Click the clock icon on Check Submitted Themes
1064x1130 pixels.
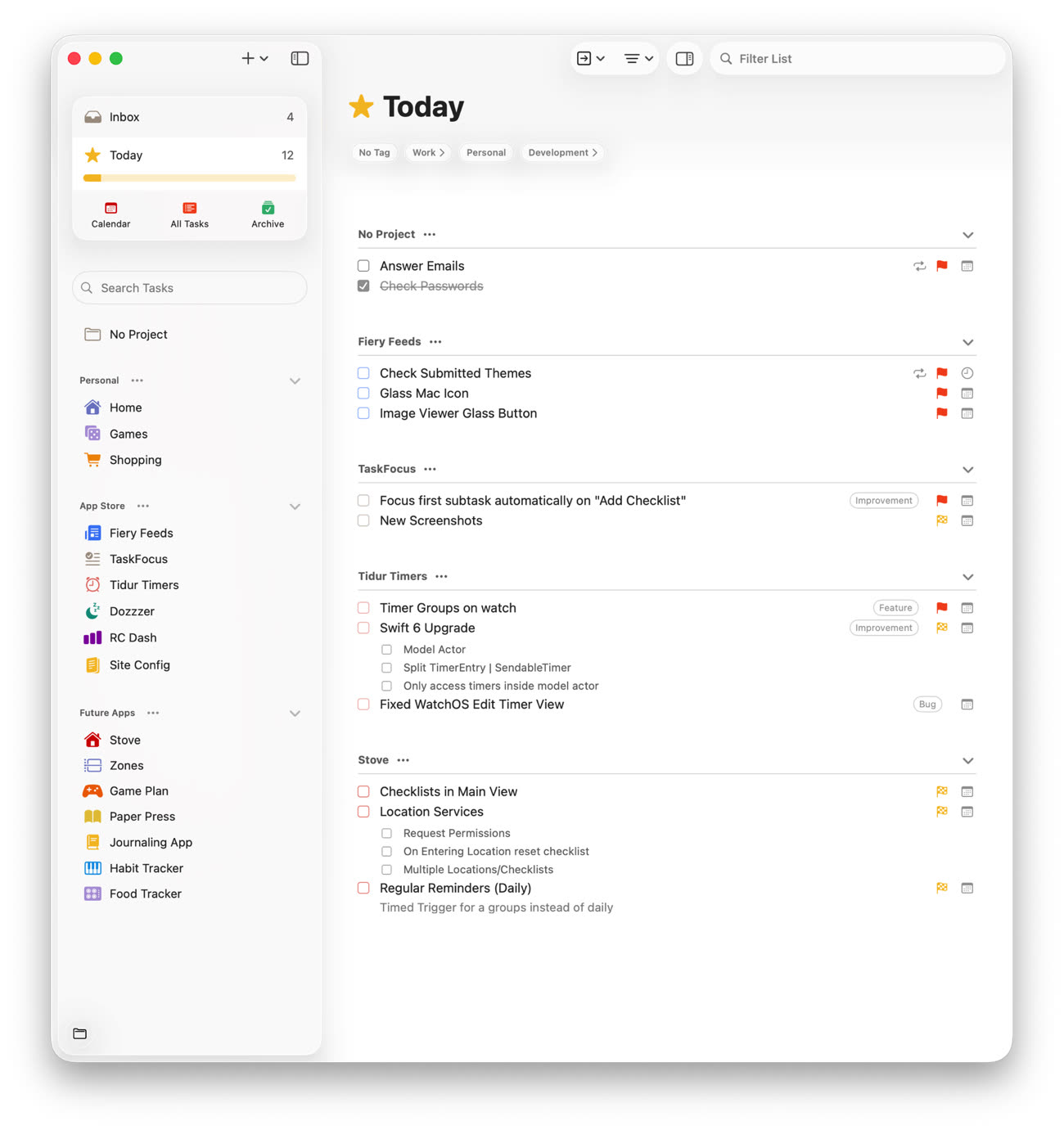967,372
